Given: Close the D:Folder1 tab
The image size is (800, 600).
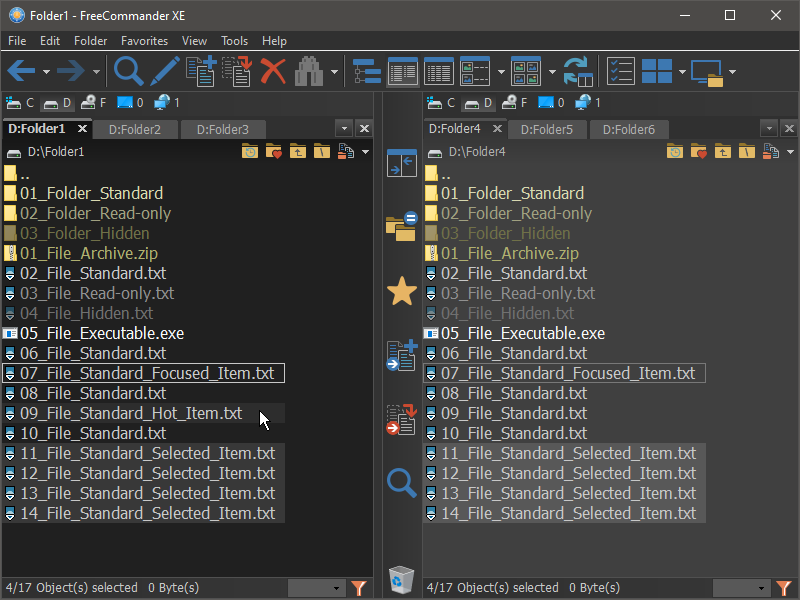Looking at the screenshot, I should (x=82, y=129).
